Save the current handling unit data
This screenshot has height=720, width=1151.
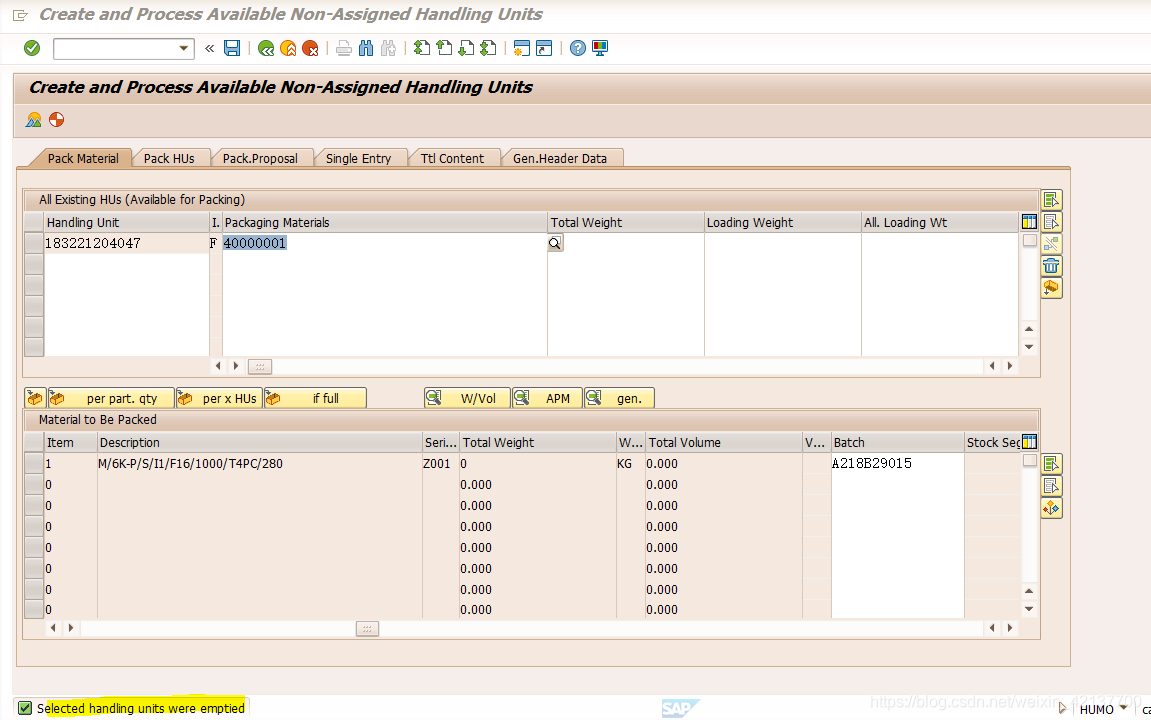(x=232, y=47)
